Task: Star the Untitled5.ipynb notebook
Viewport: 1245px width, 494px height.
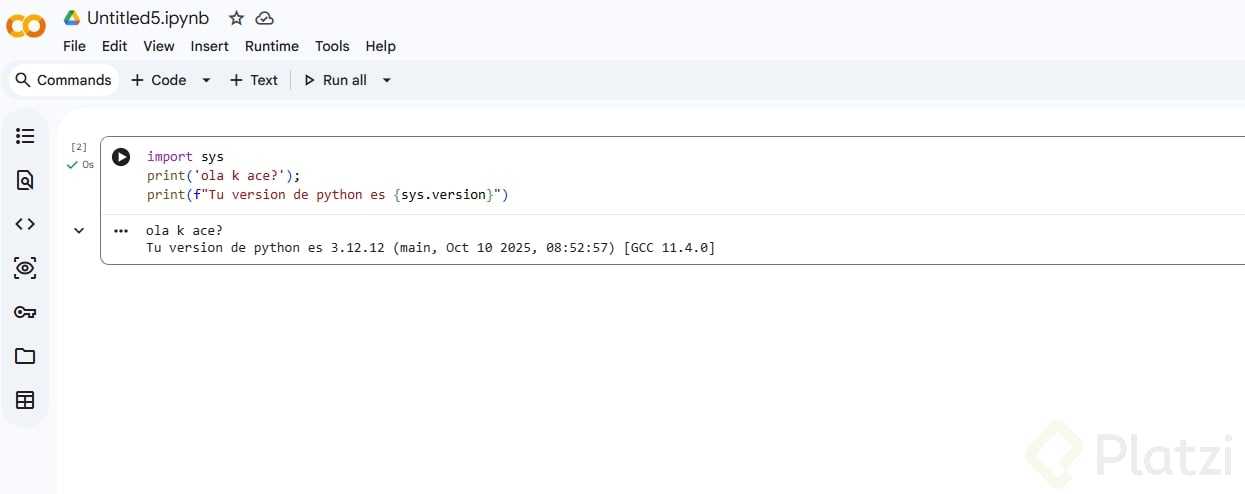Action: coord(236,18)
